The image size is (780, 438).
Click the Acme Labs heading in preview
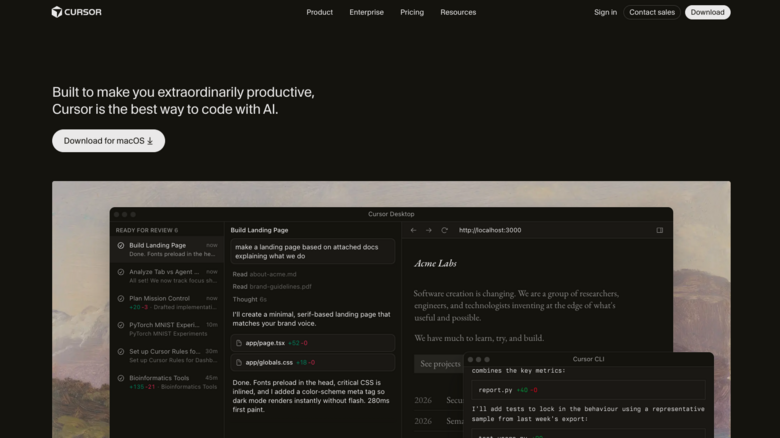pyautogui.click(x=435, y=263)
